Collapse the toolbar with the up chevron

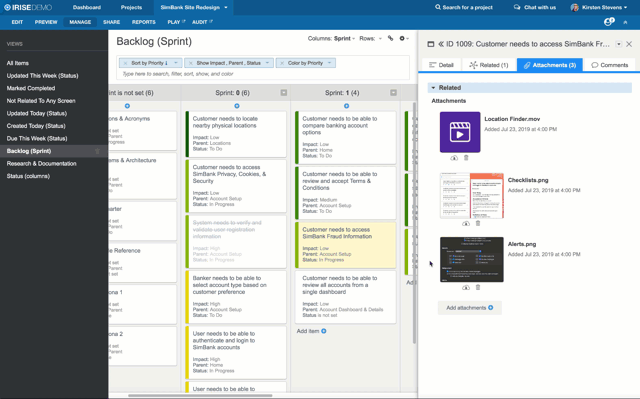pyautogui.click(x=625, y=22)
